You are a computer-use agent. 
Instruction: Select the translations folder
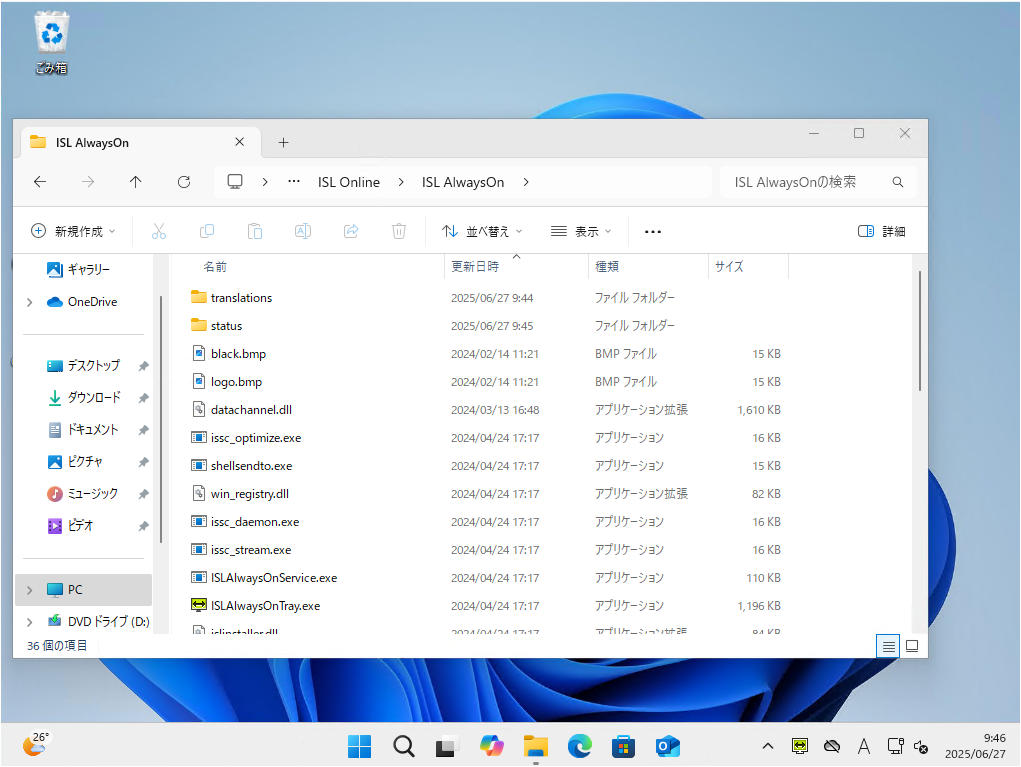click(x=241, y=298)
